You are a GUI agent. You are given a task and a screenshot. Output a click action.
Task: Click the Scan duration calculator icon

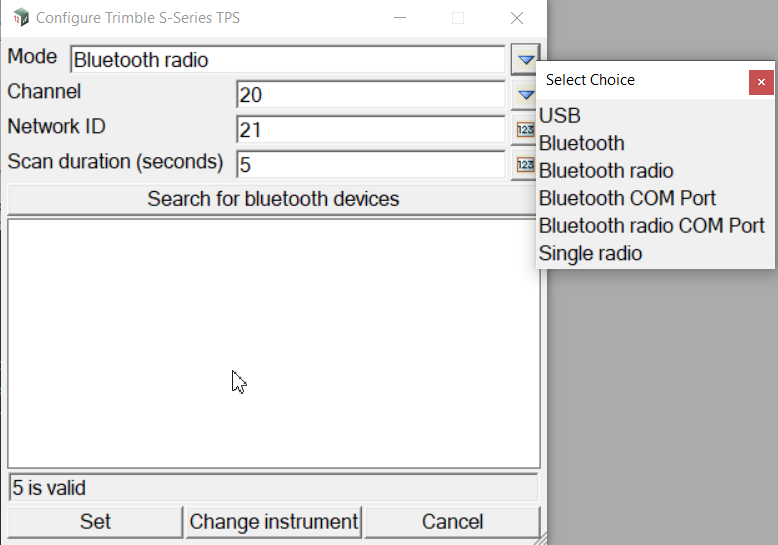coord(524,164)
